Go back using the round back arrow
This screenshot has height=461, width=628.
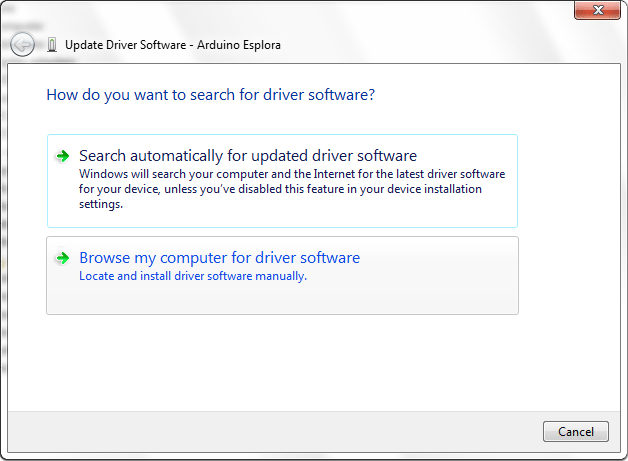pyautogui.click(x=22, y=44)
